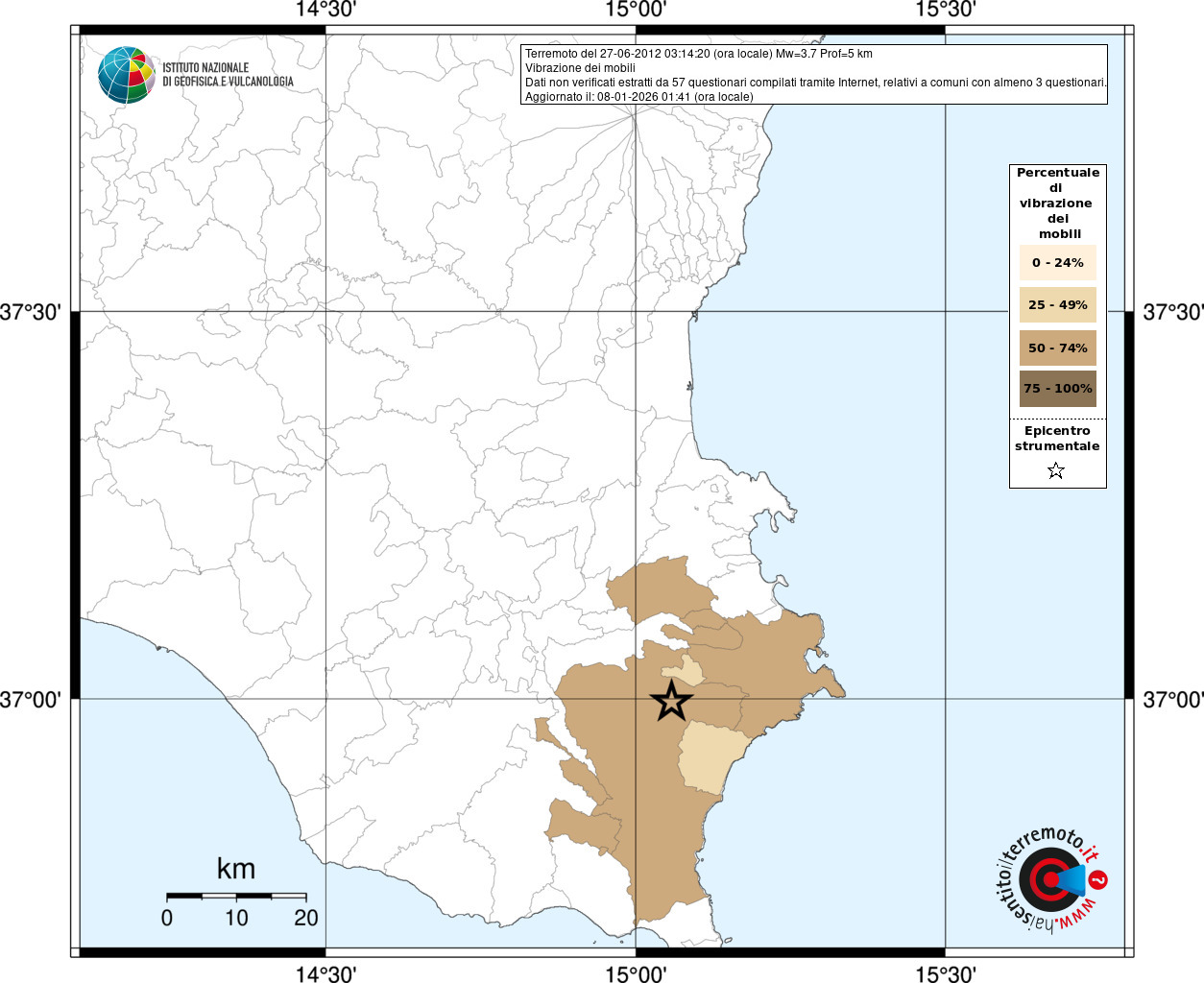Click the Epicentro strumentale legend label

pos(1057,439)
